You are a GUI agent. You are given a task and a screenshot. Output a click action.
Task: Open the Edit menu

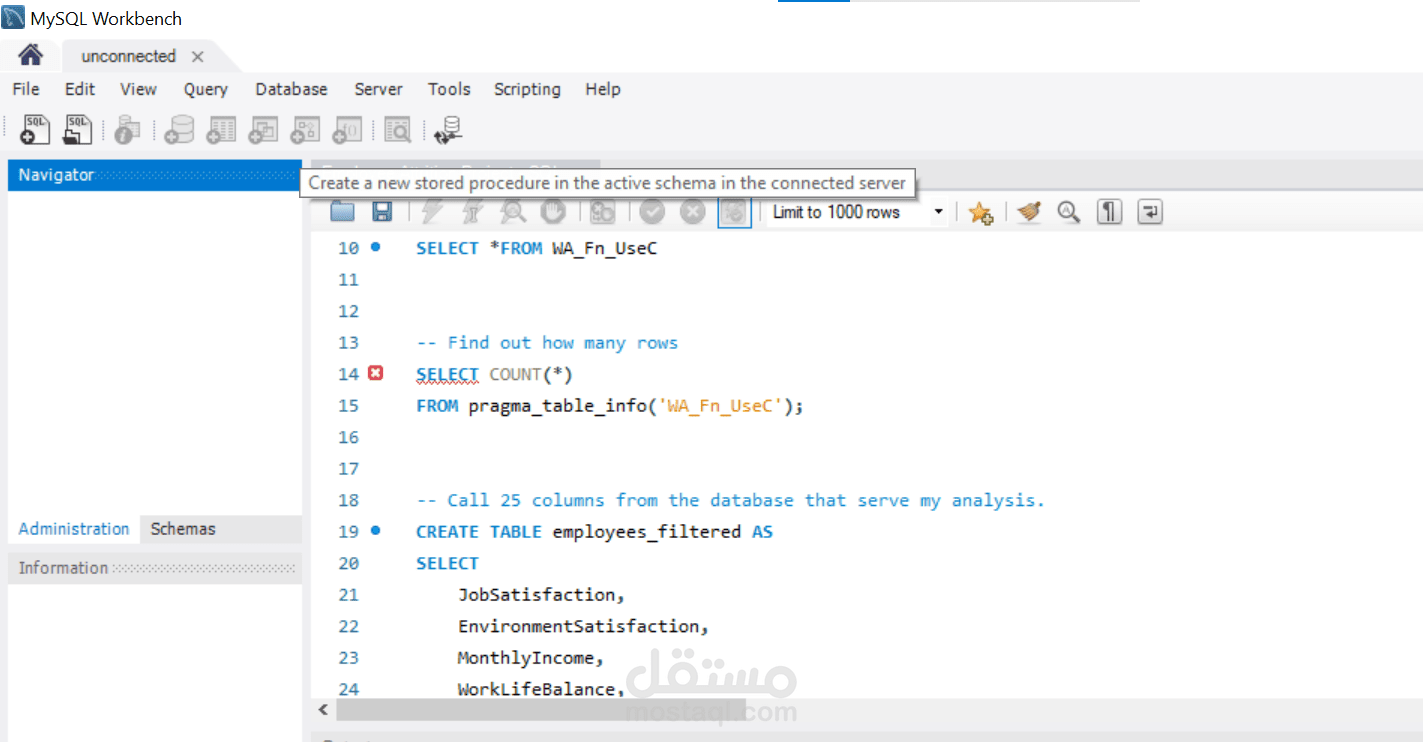coord(80,89)
